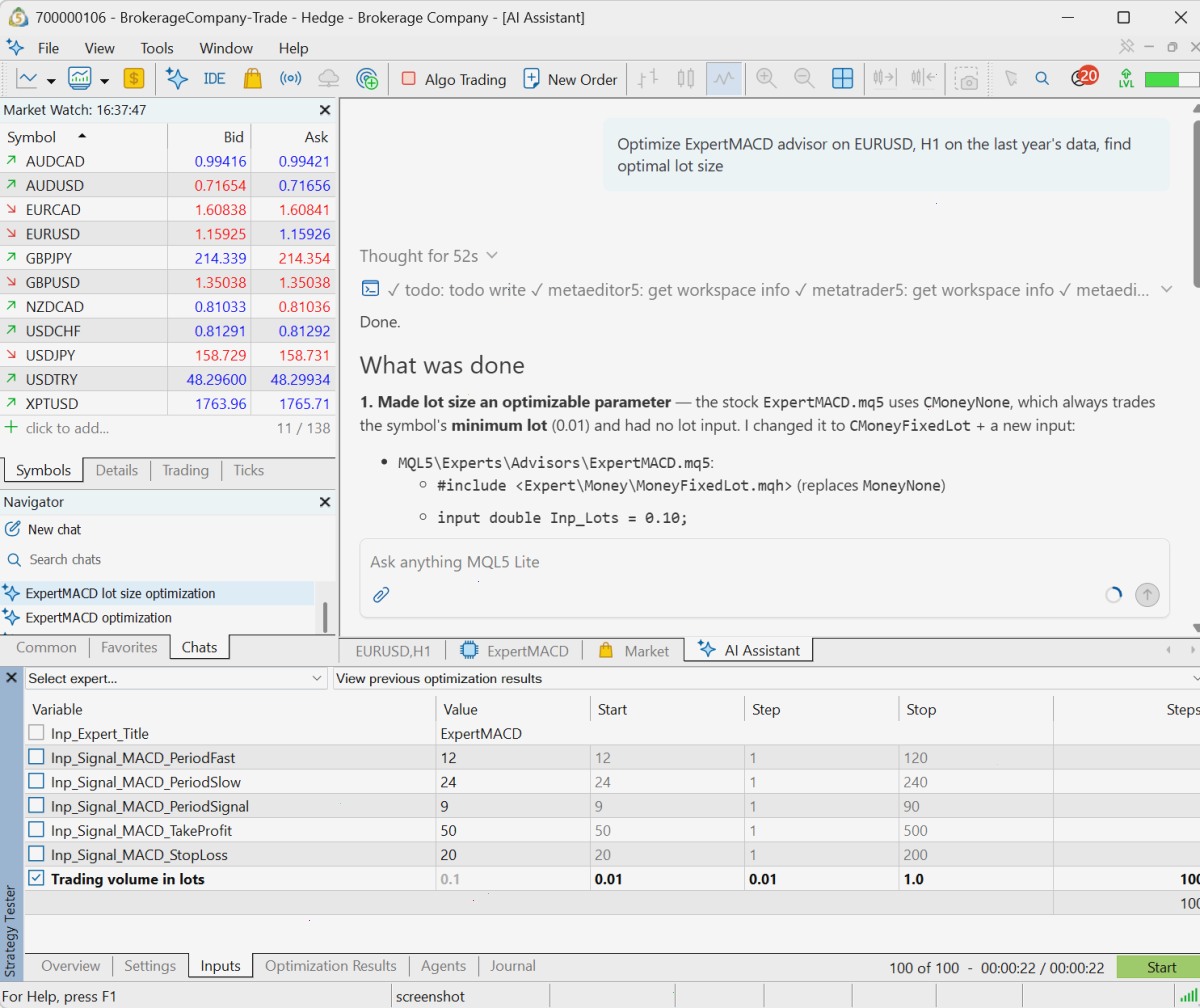Screen dimensions: 1200x1008
Task: Tile chart windows with grid icon
Action: point(842,79)
